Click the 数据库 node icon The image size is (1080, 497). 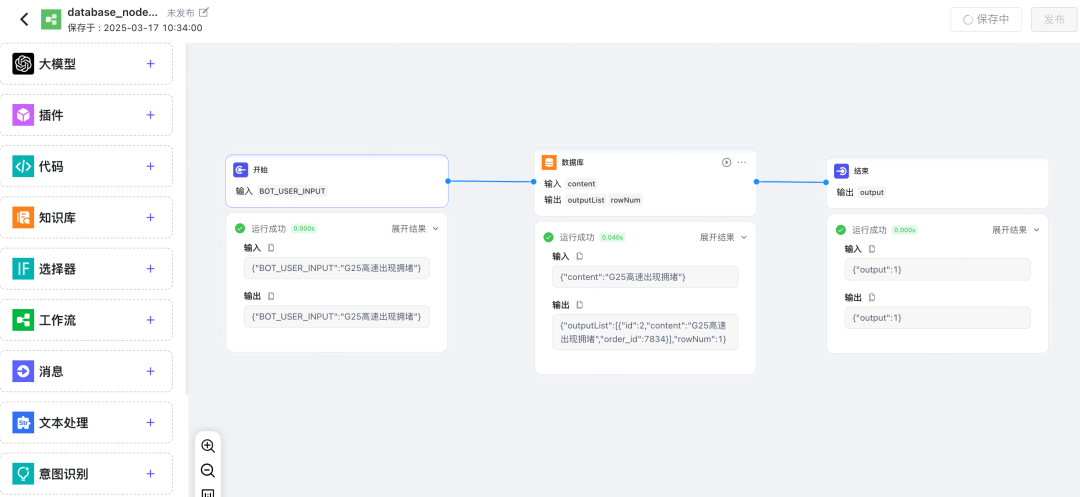549,162
